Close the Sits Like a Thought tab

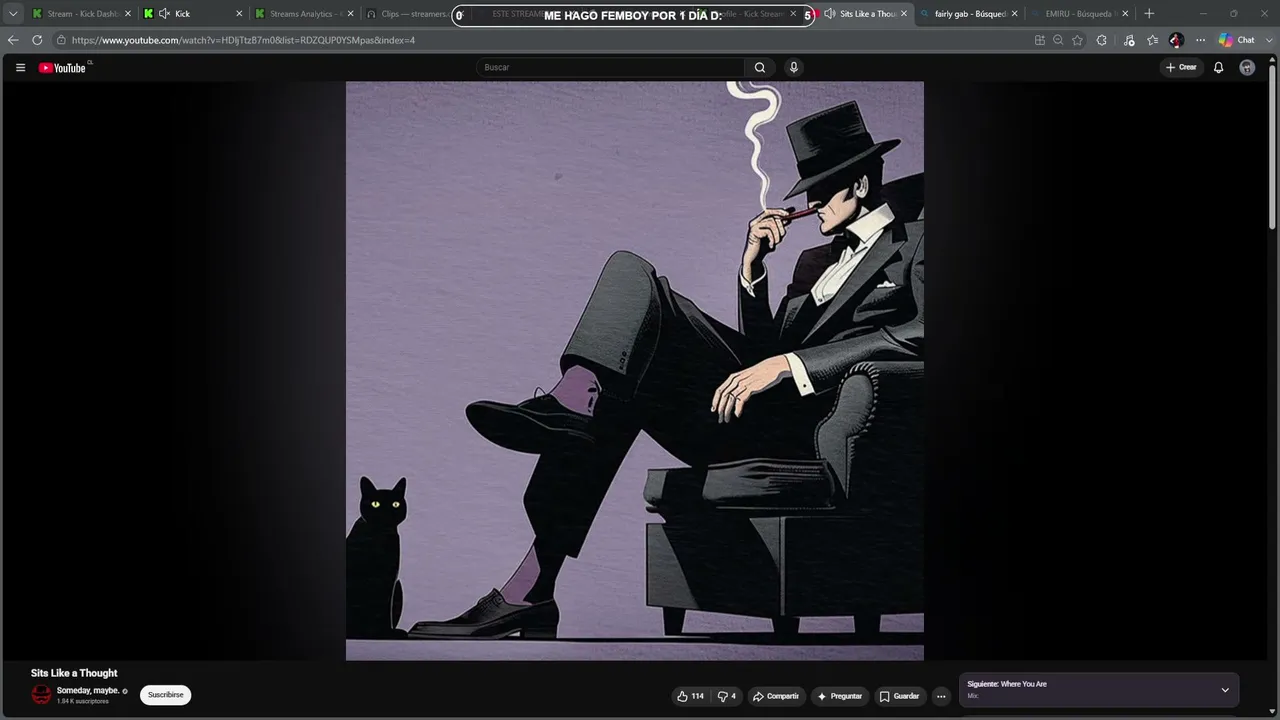904,14
